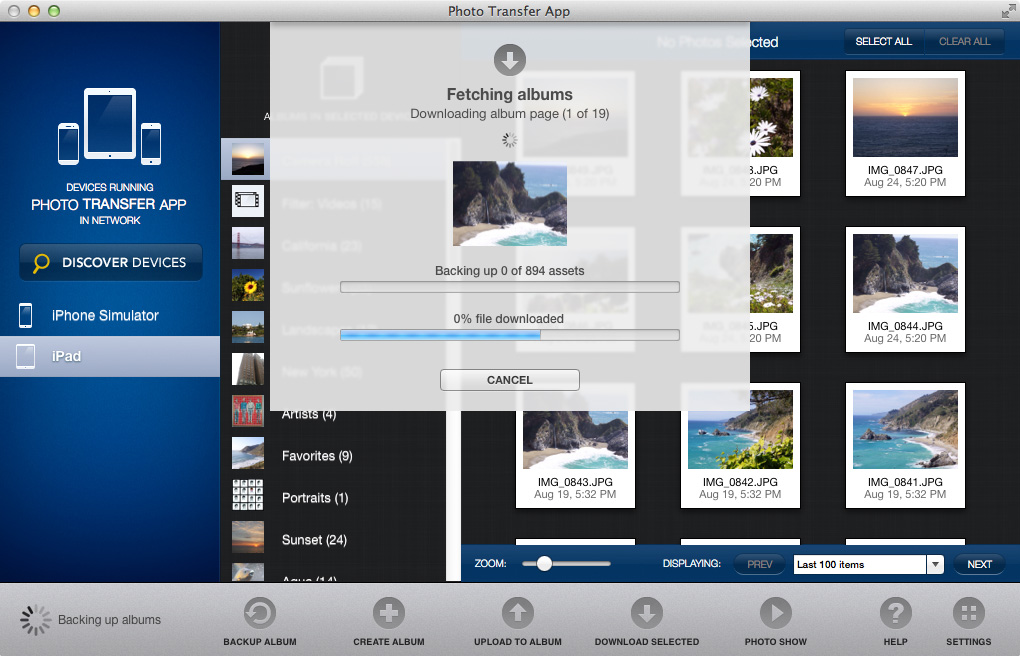Open the Settings grid icon
1020x656 pixels.
[x=969, y=613]
